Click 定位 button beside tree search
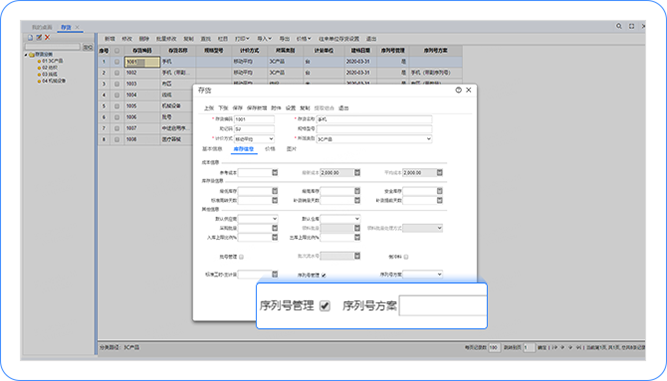 [x=88, y=47]
